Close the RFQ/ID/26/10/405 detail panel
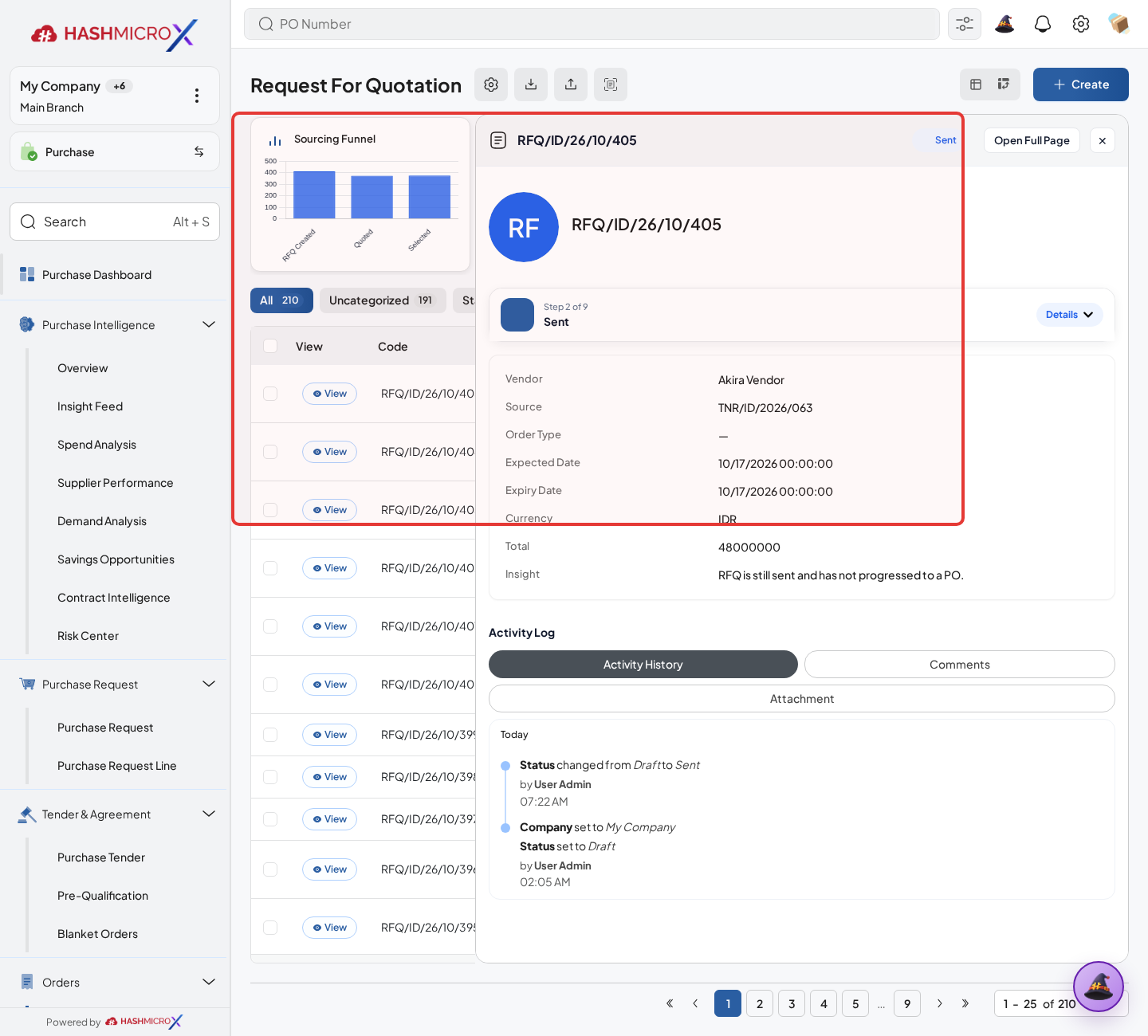 tap(1103, 140)
